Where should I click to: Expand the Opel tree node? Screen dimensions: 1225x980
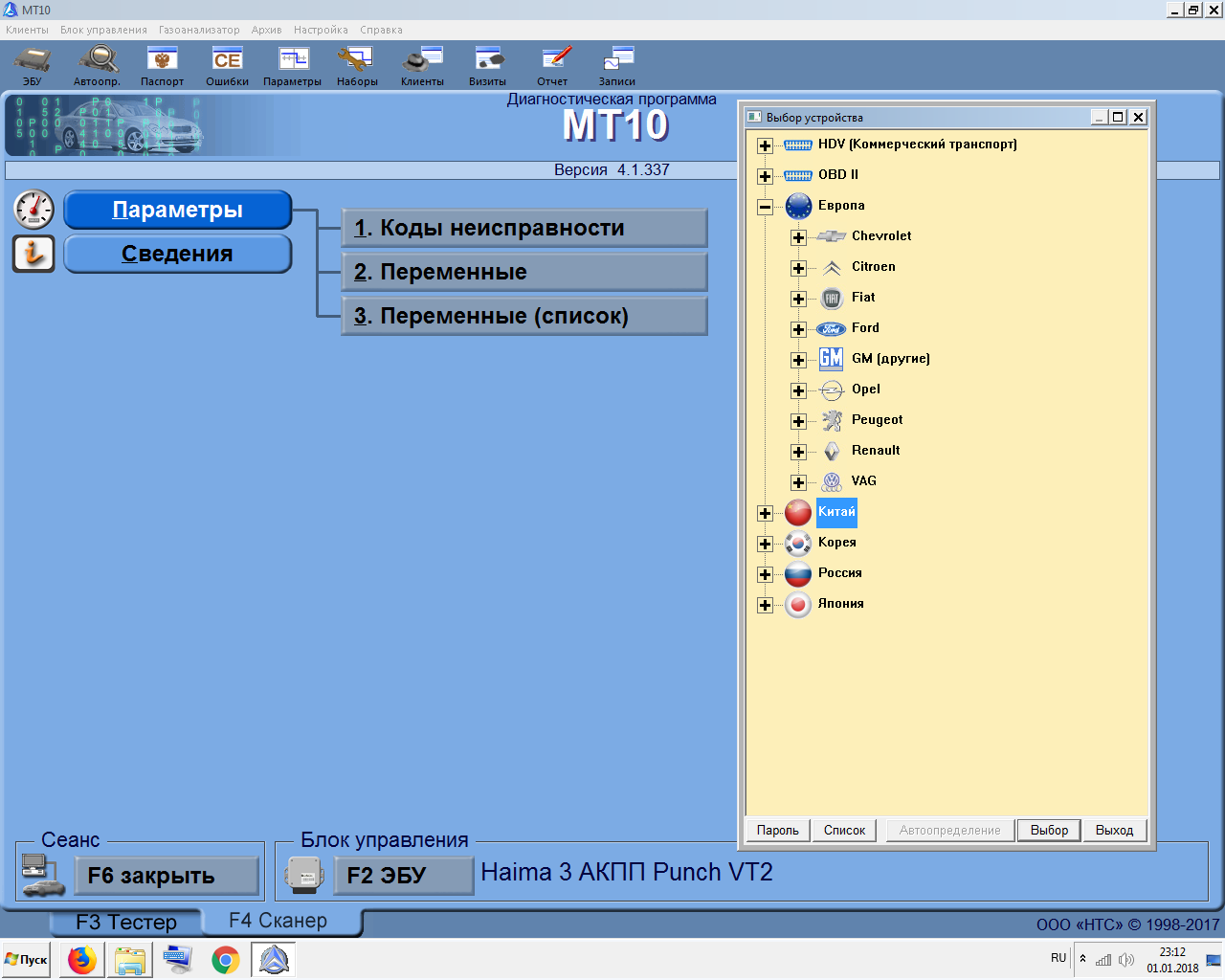798,390
